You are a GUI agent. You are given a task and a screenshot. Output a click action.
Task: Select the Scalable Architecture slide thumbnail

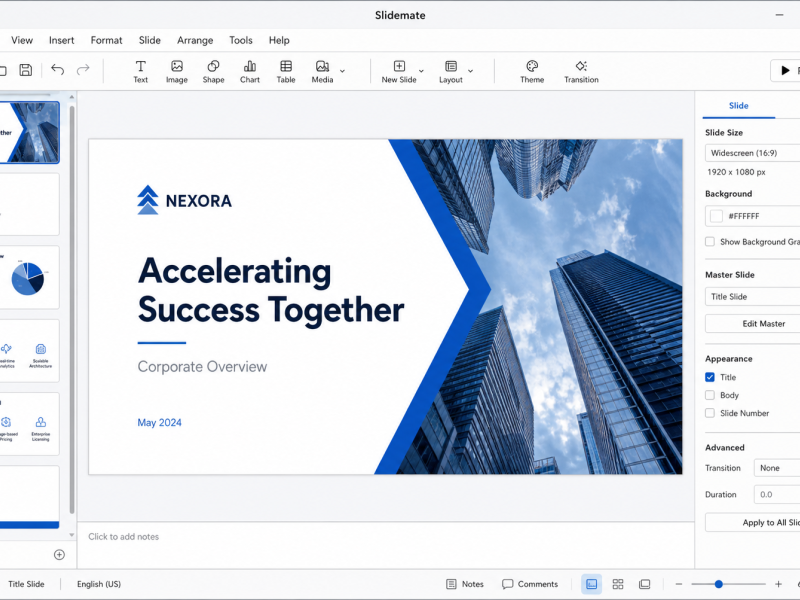click(x=30, y=351)
